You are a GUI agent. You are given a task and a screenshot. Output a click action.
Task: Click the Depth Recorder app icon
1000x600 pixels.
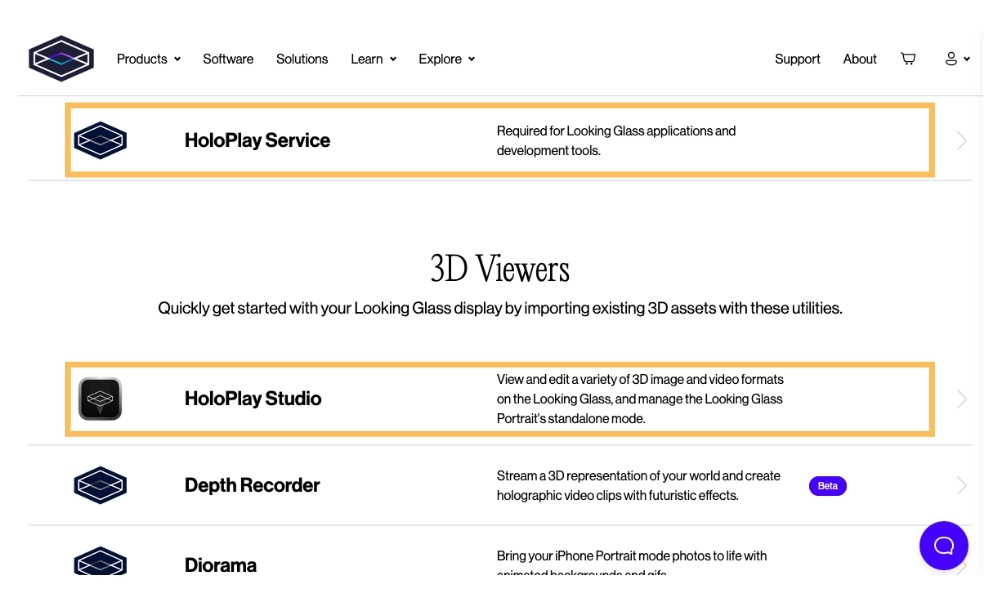pyautogui.click(x=100, y=485)
